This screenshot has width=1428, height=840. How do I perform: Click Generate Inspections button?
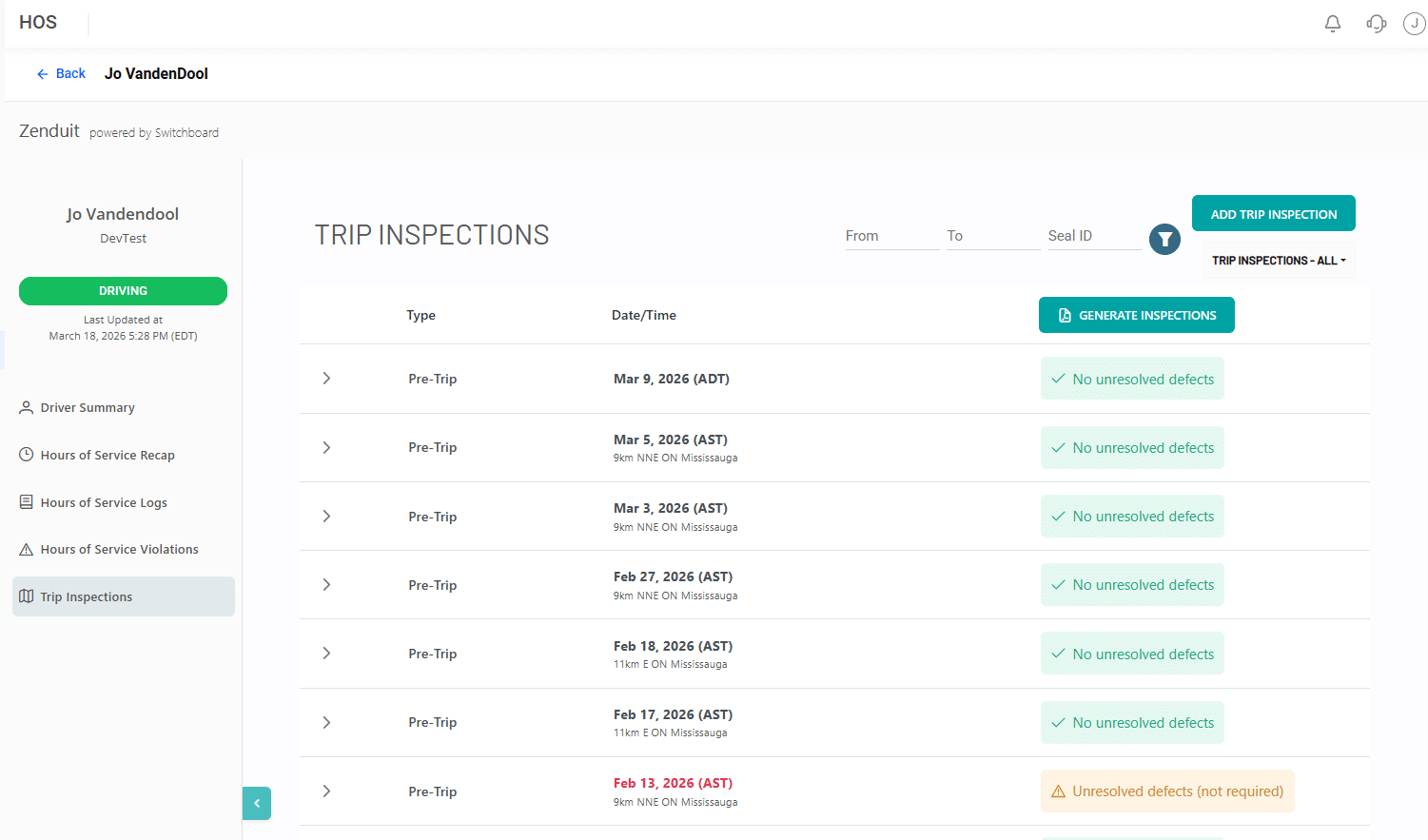tap(1137, 315)
